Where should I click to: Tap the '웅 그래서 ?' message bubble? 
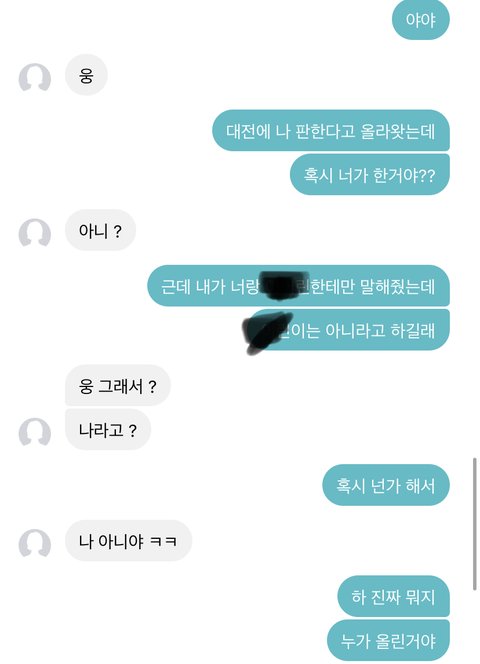click(118, 385)
